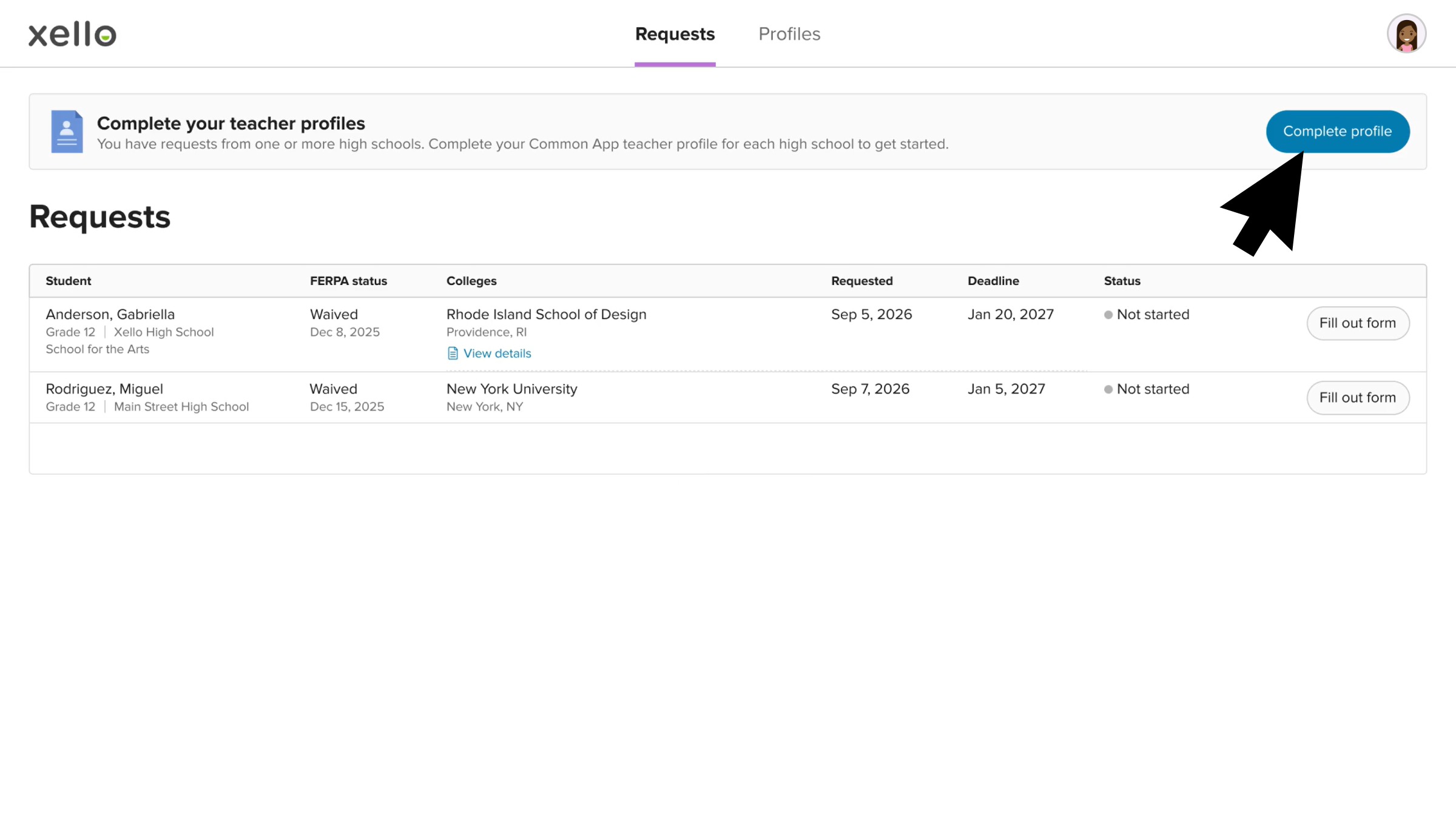Switch to the Requests tab

[x=675, y=34]
